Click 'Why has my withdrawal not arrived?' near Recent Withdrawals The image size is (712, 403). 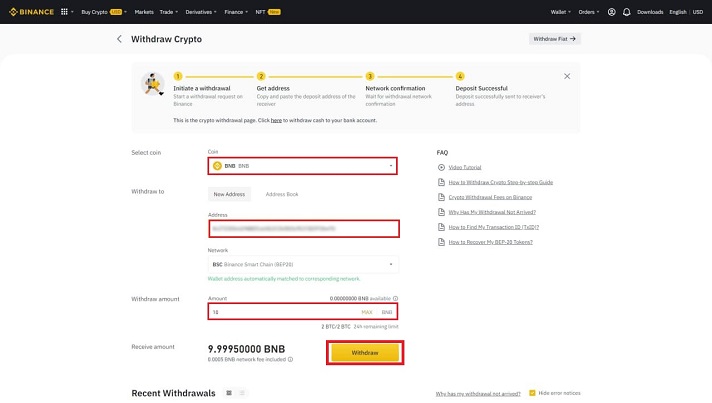coord(478,394)
